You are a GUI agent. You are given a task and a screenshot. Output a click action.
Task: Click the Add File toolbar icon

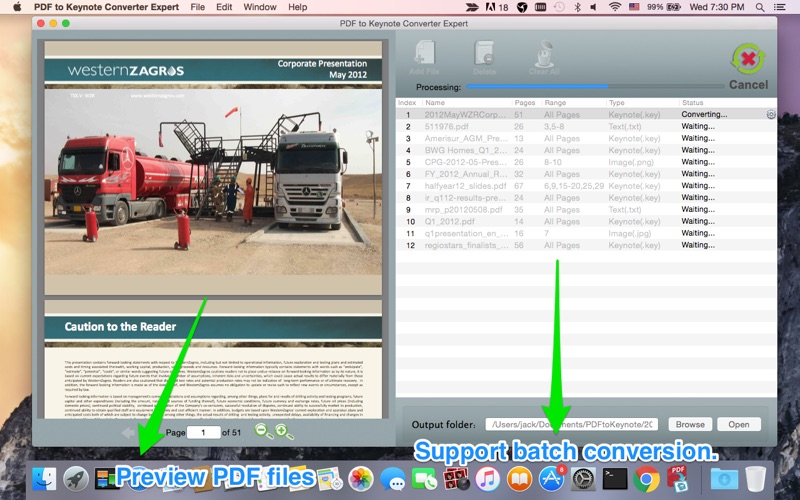point(424,58)
